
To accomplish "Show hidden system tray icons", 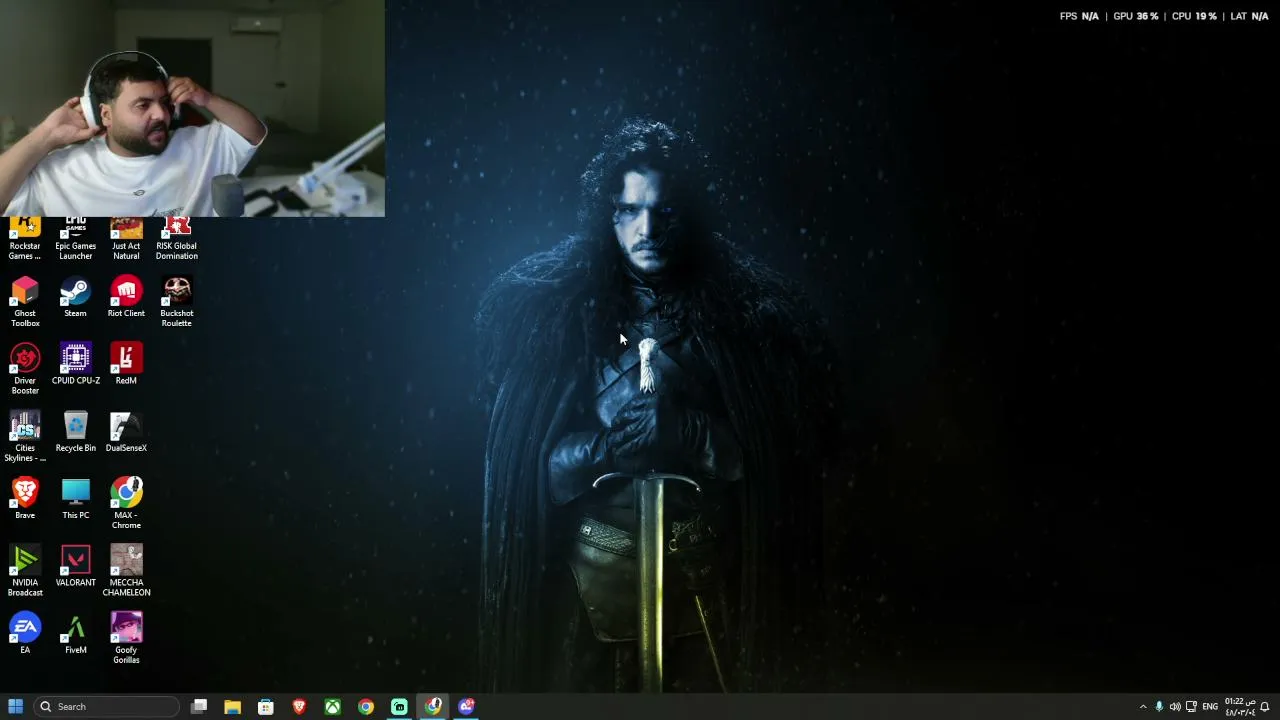I will (1143, 707).
